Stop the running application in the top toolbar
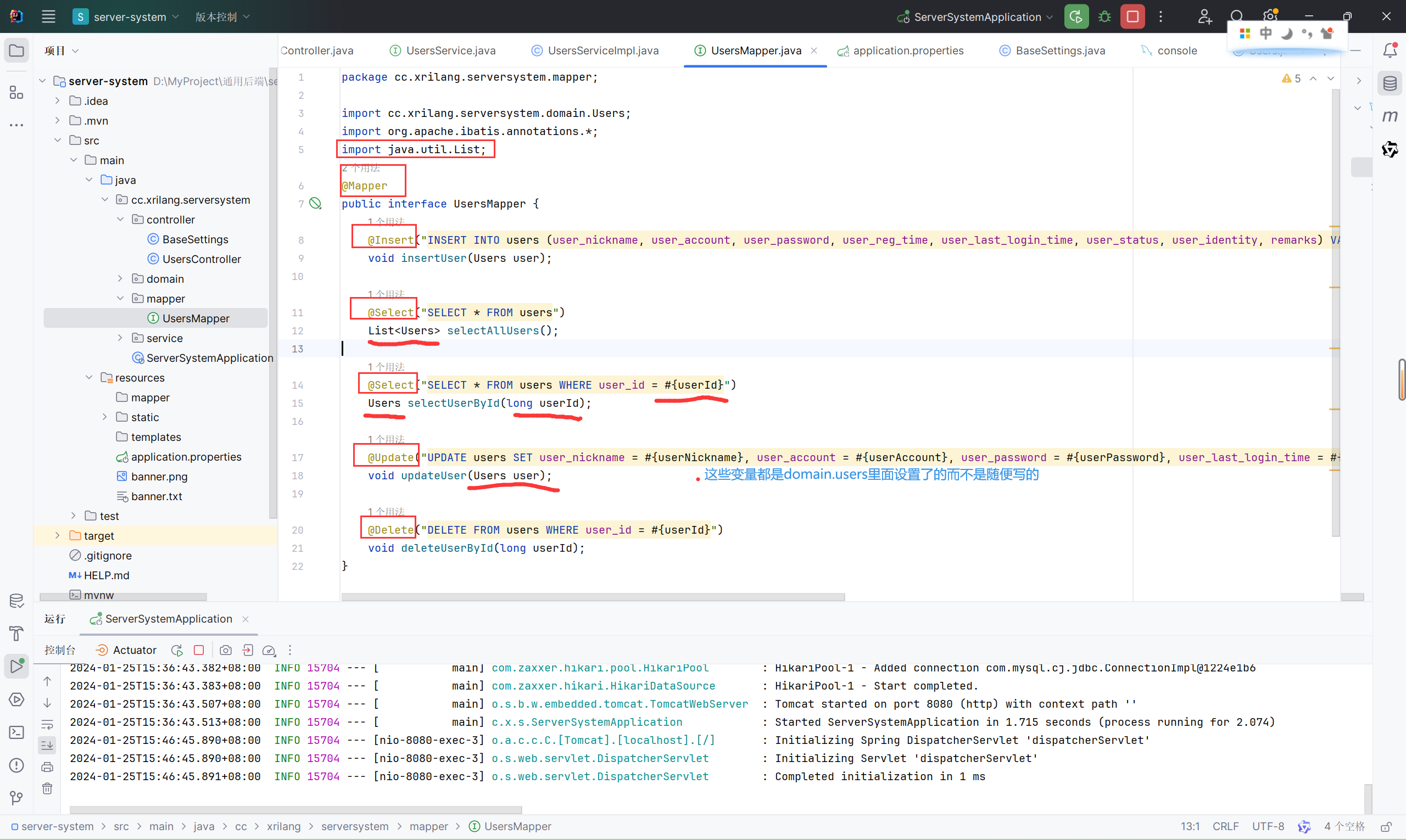1406x840 pixels. tap(1132, 16)
